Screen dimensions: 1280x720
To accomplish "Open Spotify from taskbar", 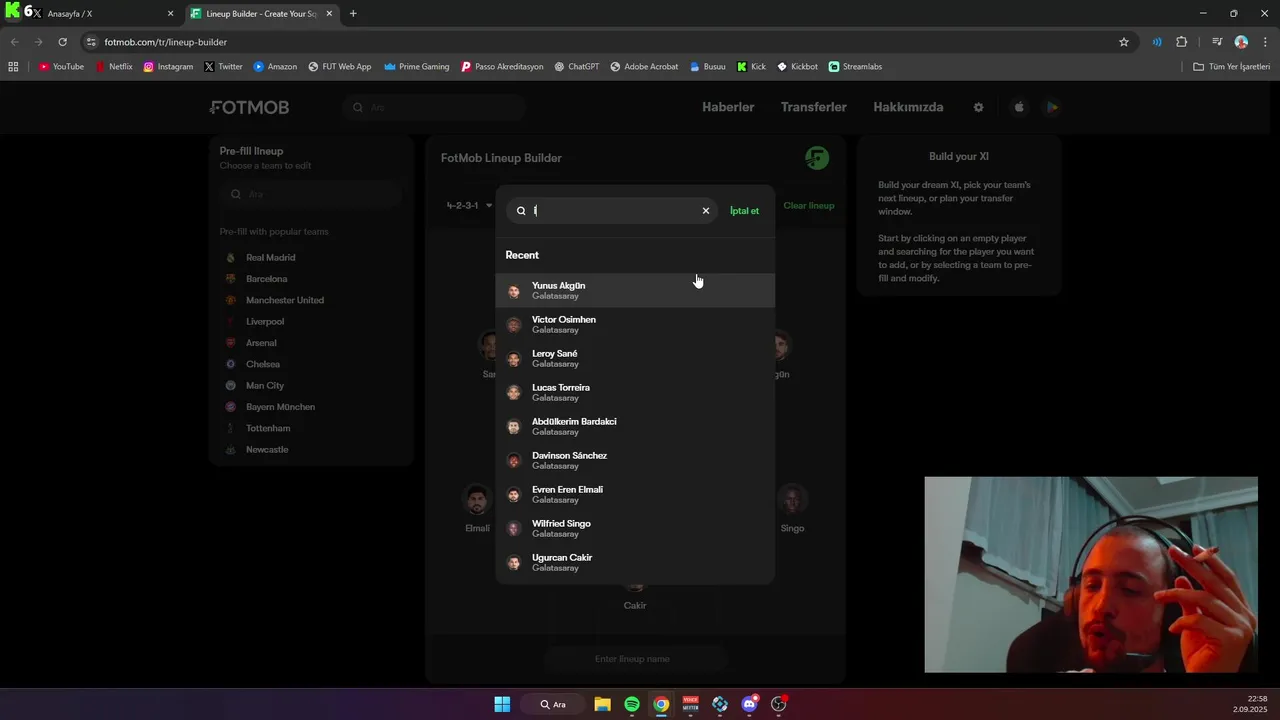I will (632, 704).
